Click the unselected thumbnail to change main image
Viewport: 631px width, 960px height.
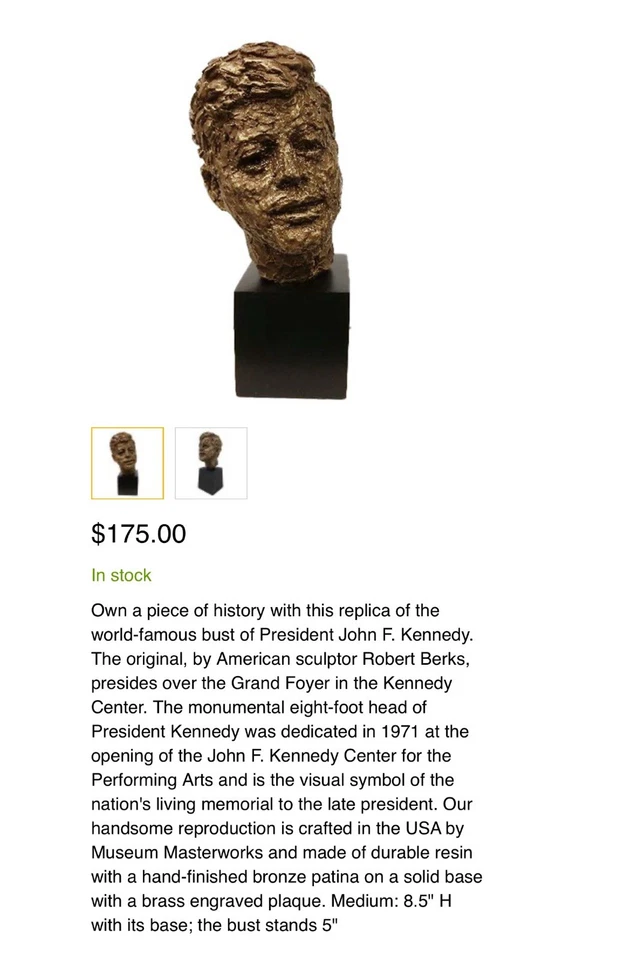tap(212, 461)
